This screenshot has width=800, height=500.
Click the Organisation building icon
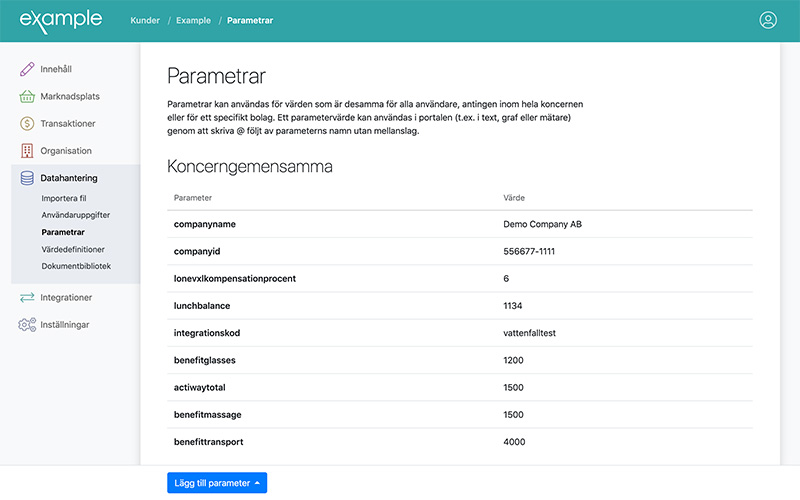[x=27, y=151]
